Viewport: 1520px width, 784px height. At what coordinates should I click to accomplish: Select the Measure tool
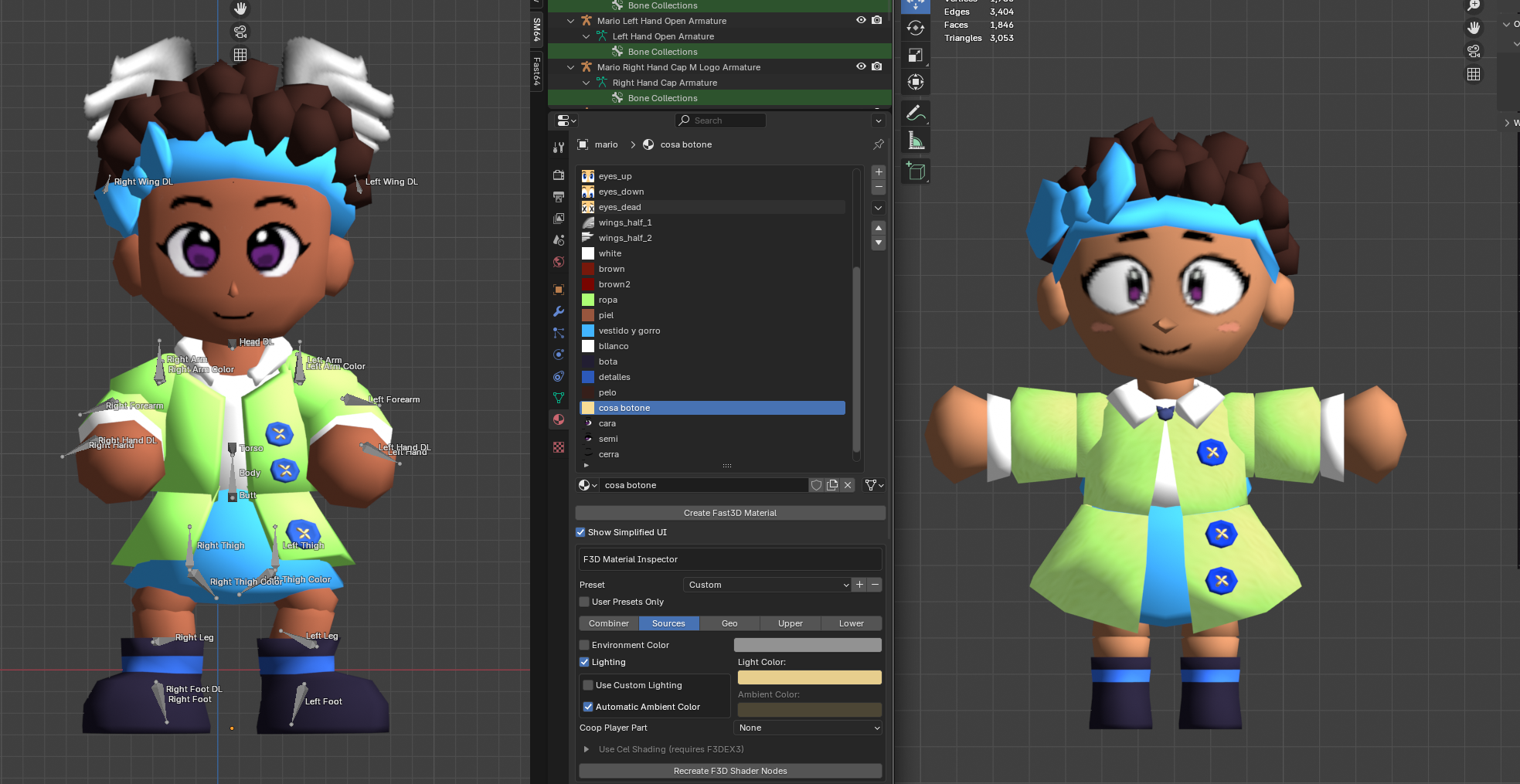pos(916,141)
